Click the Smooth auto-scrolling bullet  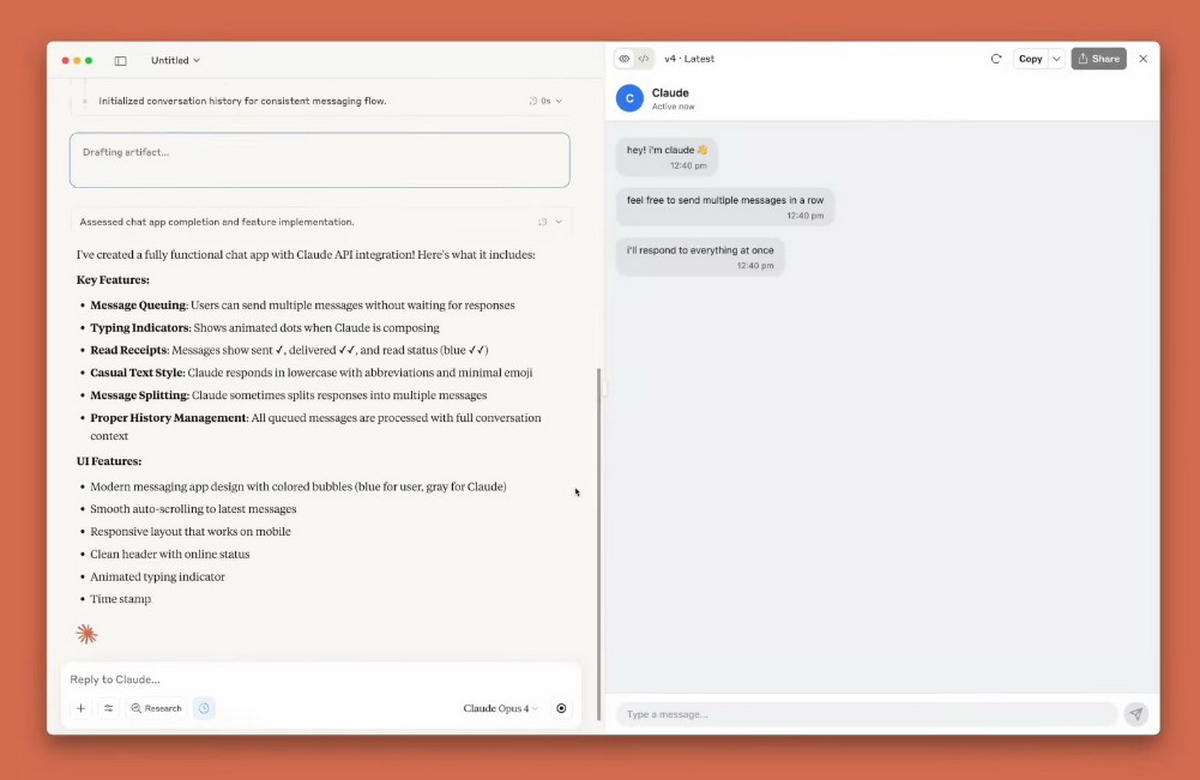tap(193, 509)
